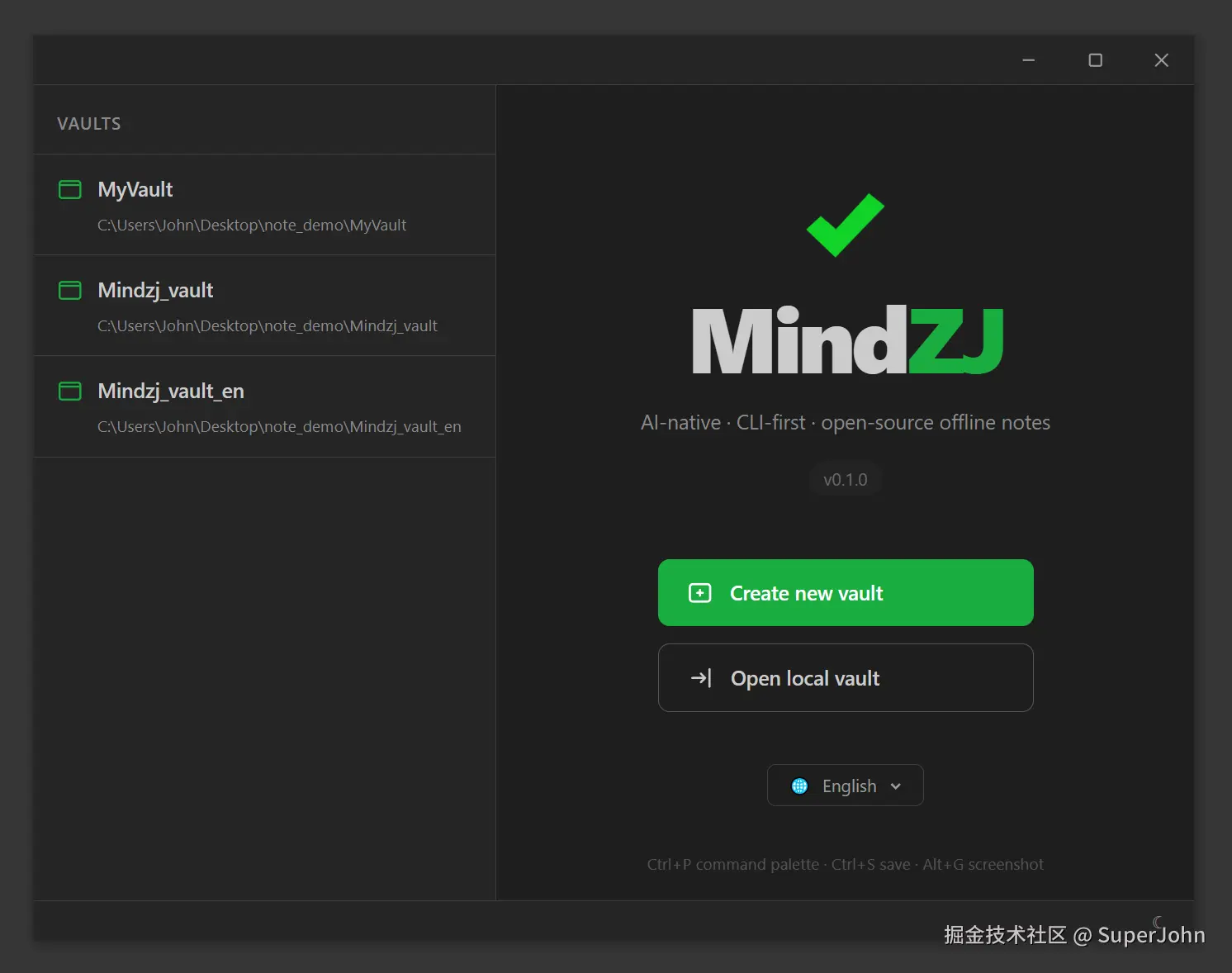Click the chevron next to English
This screenshot has height=973, width=1232.
point(897,786)
